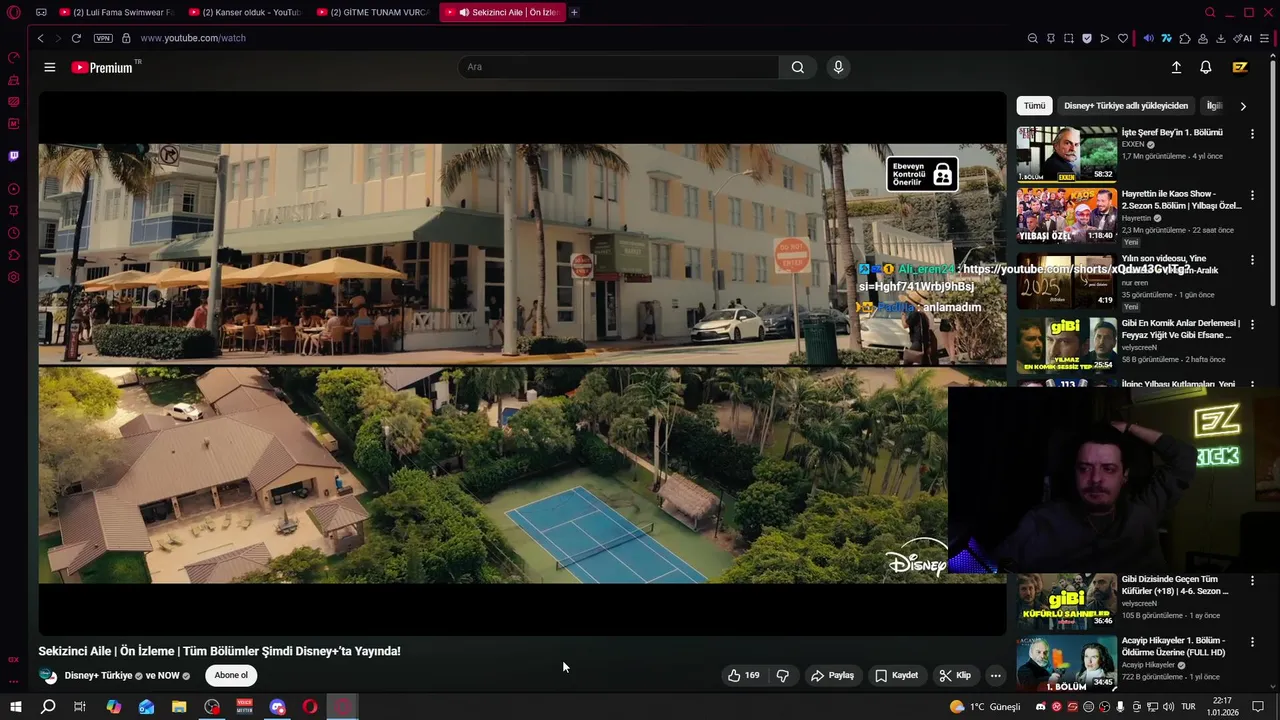Toggle the Opera VPN badge
This screenshot has height=720, width=1280.
[x=103, y=38]
